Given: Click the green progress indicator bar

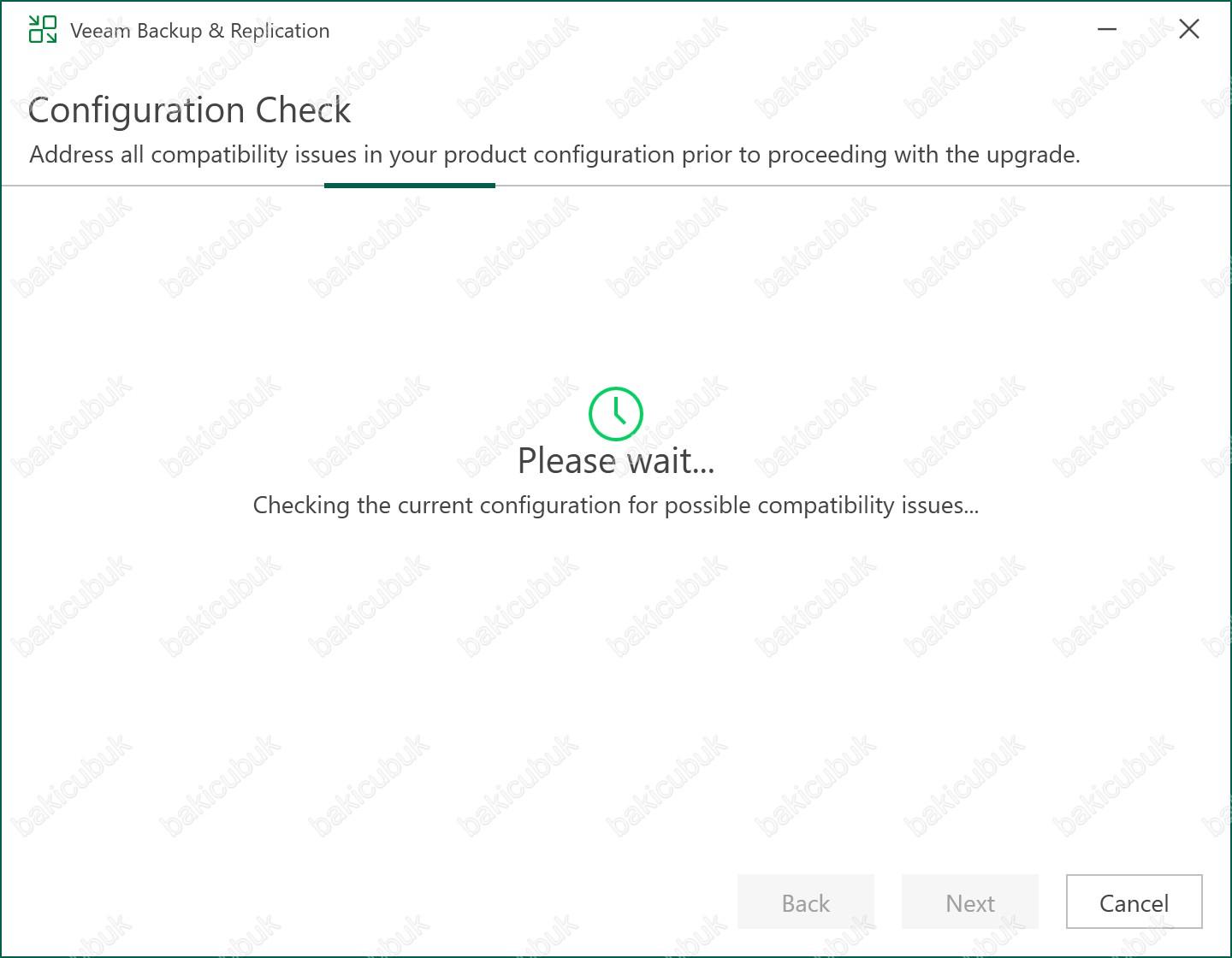Looking at the screenshot, I should [x=410, y=185].
